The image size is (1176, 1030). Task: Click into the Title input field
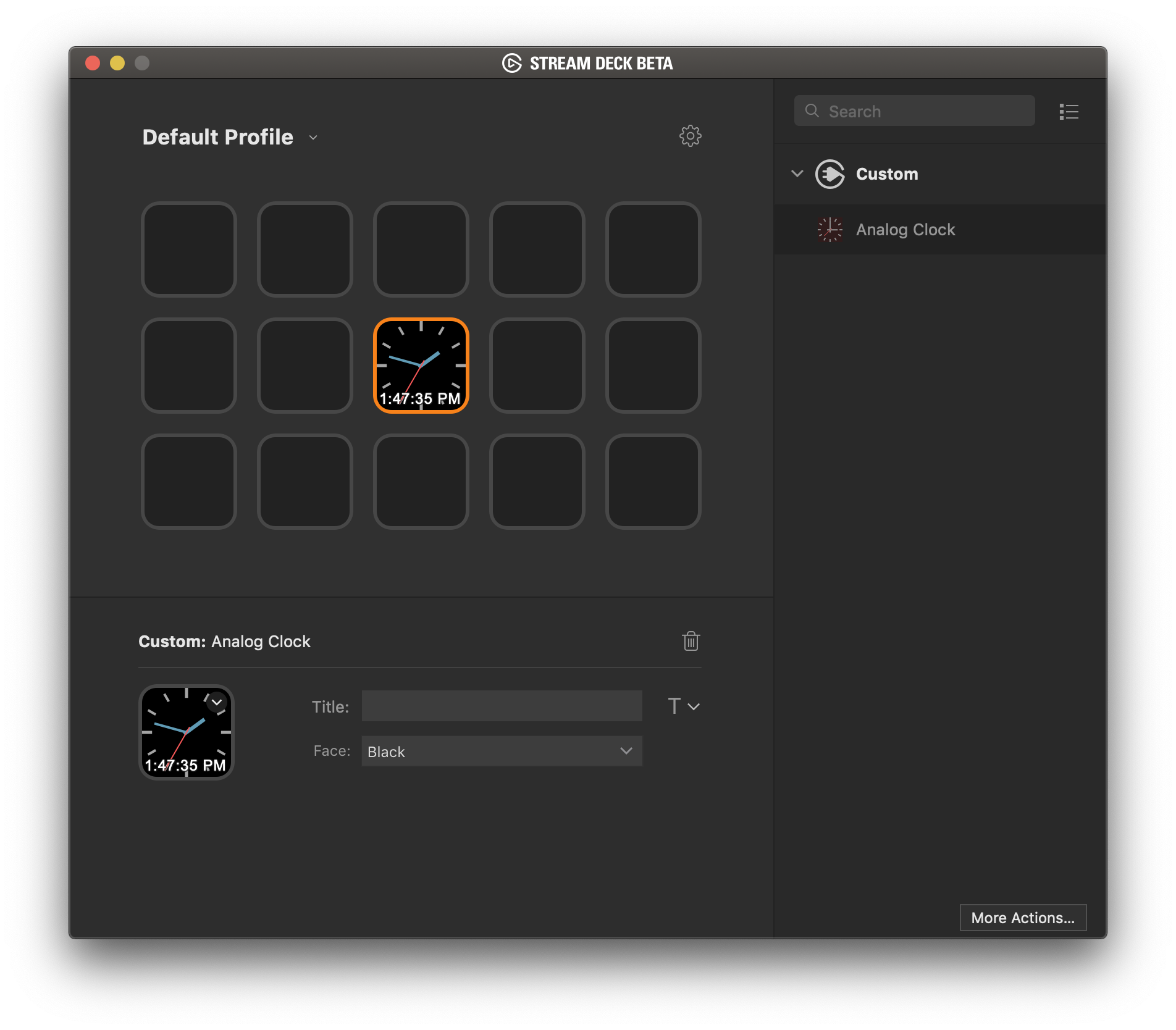[502, 706]
